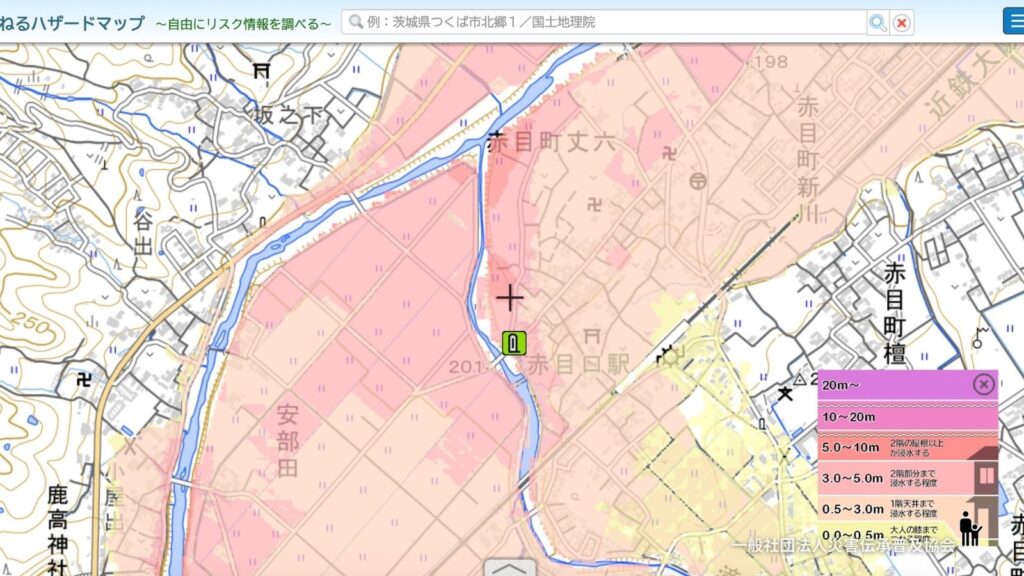Click the torii symbol above 坂之下
The width and height of the screenshot is (1024, 576).
[262, 70]
